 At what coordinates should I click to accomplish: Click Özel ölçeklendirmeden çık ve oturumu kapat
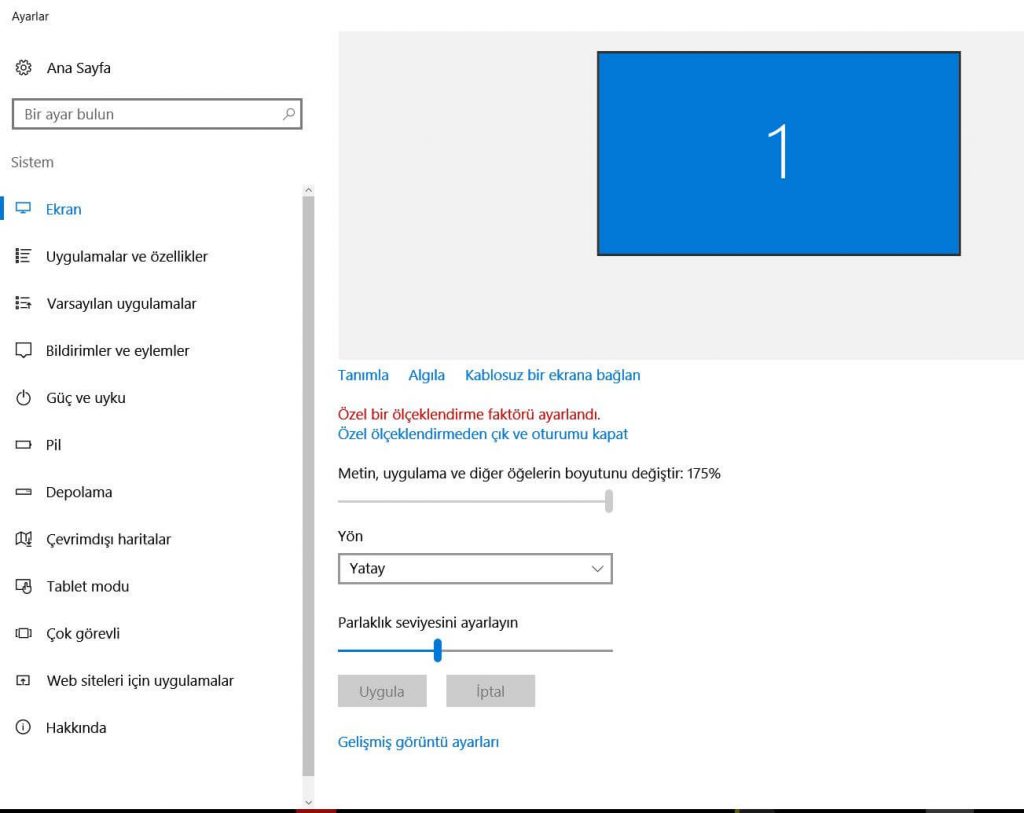[483, 434]
